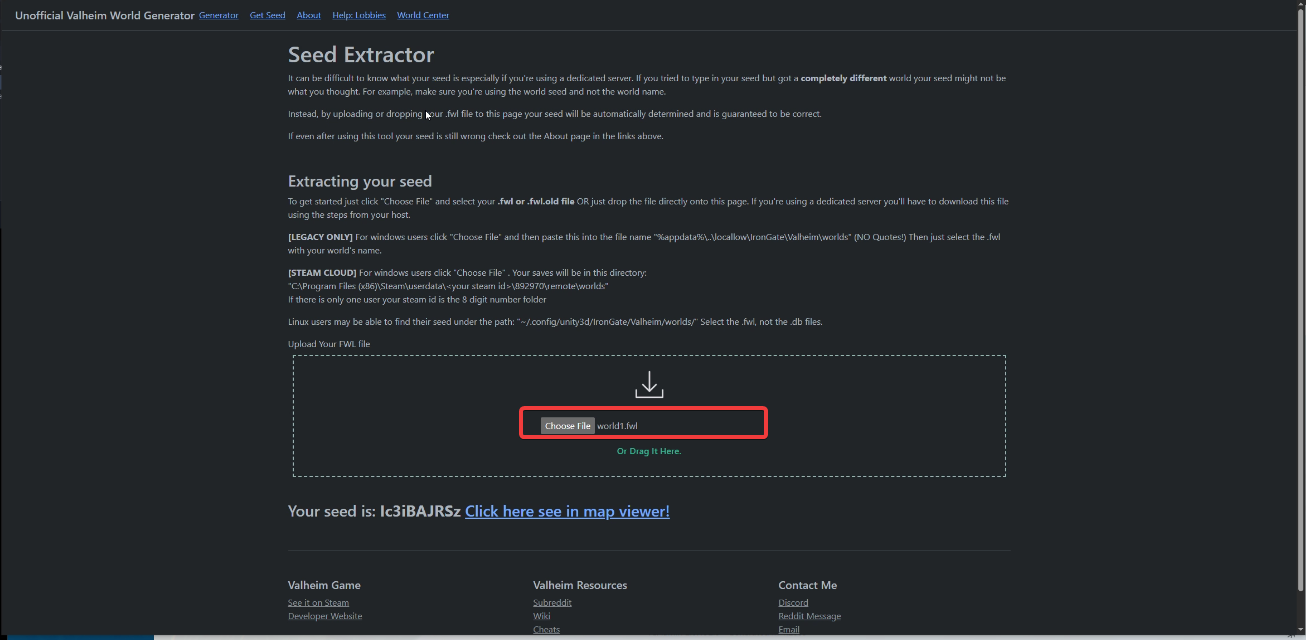
Task: Click the 'Valheim Resources' footer heading
Action: 580,585
